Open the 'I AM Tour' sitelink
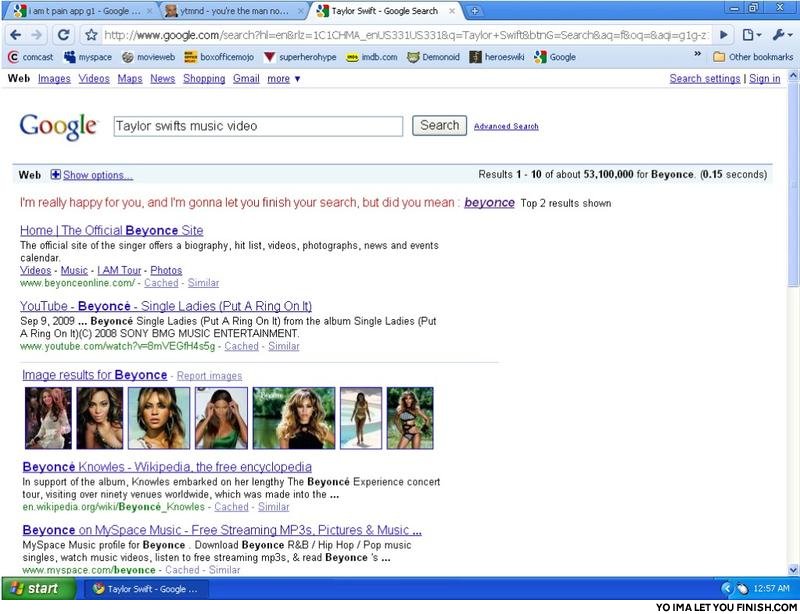The width and height of the screenshot is (800, 614). 119,271
